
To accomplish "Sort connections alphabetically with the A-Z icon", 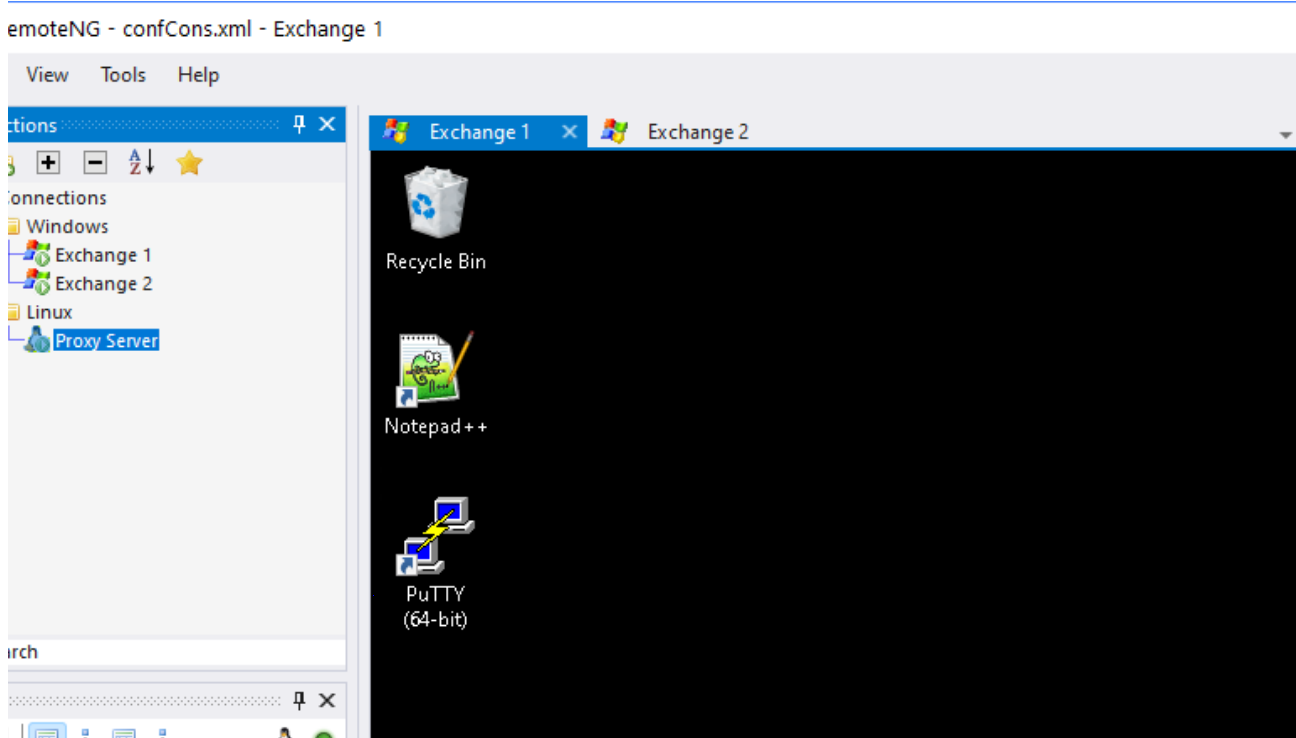I will point(140,162).
